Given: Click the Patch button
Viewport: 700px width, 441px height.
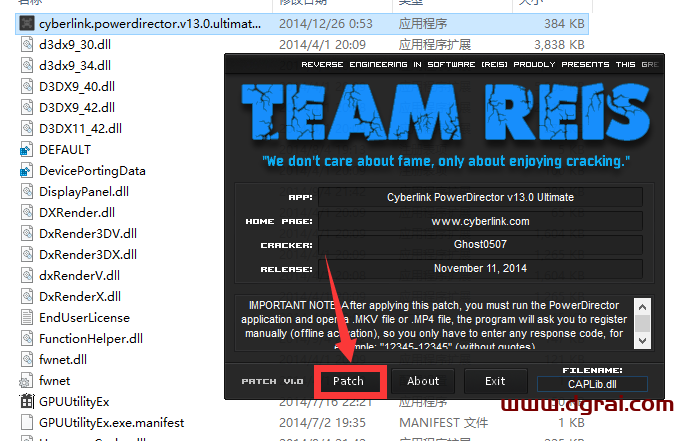Looking at the screenshot, I should click(x=348, y=381).
